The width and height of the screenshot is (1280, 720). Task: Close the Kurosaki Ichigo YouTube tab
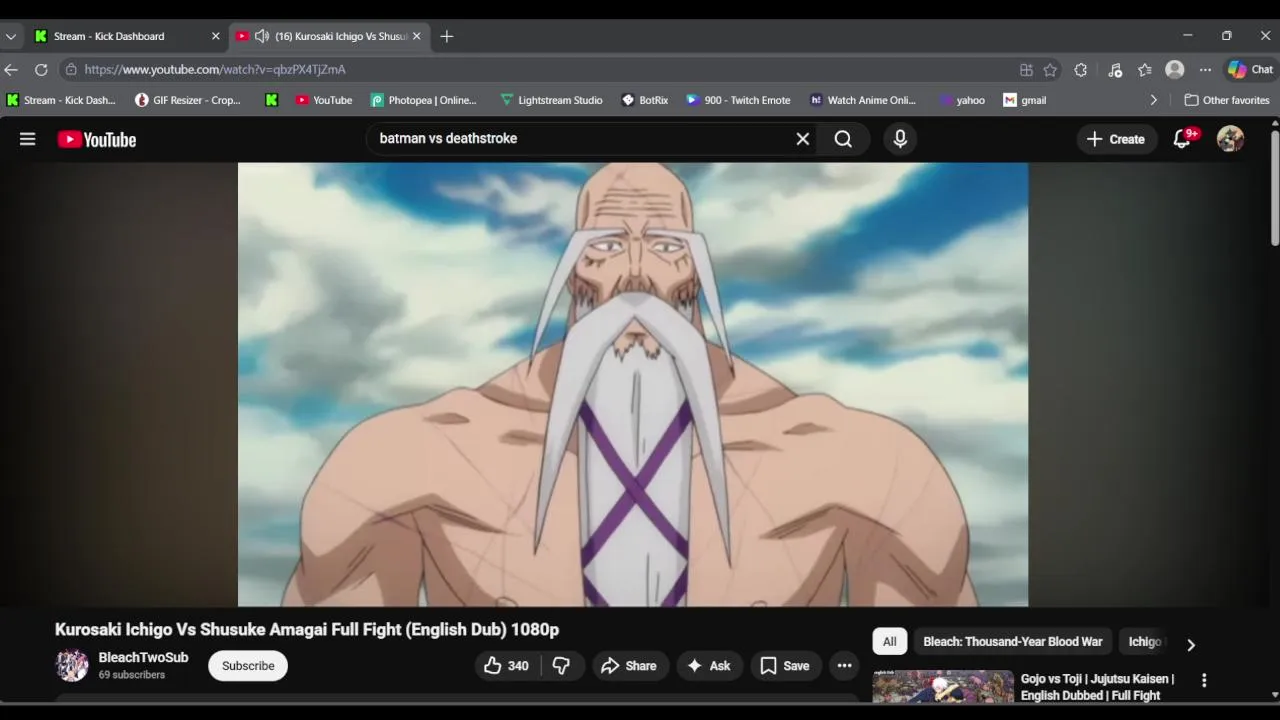[417, 36]
